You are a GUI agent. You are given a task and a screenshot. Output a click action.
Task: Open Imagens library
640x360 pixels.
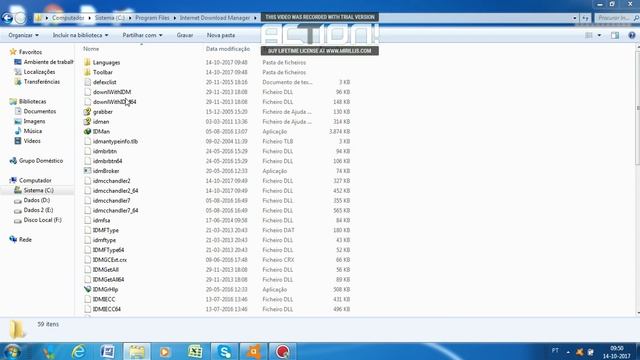point(34,121)
